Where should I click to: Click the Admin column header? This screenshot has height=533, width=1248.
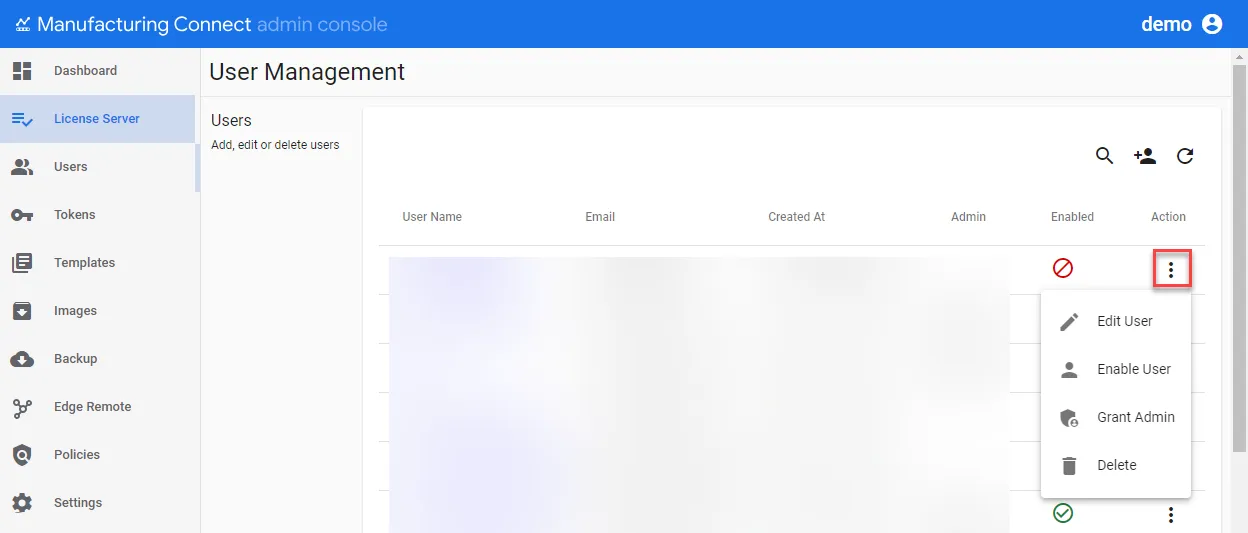click(x=968, y=217)
